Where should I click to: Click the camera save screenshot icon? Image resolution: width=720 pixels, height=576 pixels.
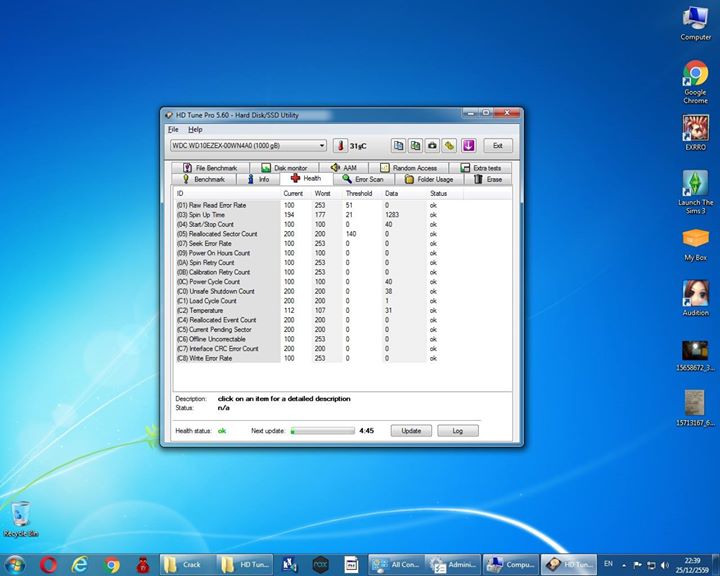click(432, 146)
